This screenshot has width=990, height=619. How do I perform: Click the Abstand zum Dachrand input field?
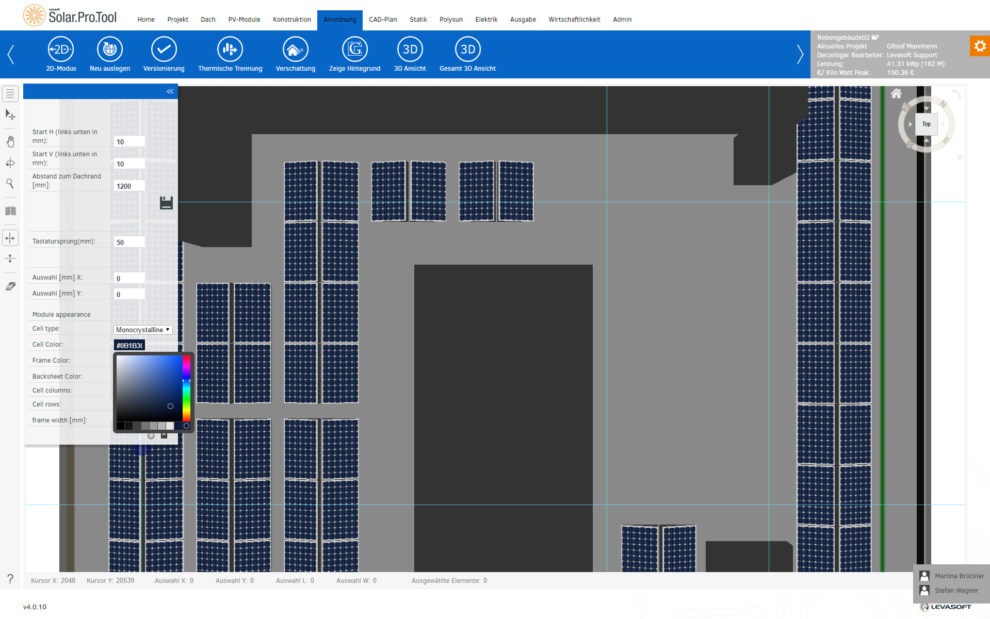(x=129, y=186)
